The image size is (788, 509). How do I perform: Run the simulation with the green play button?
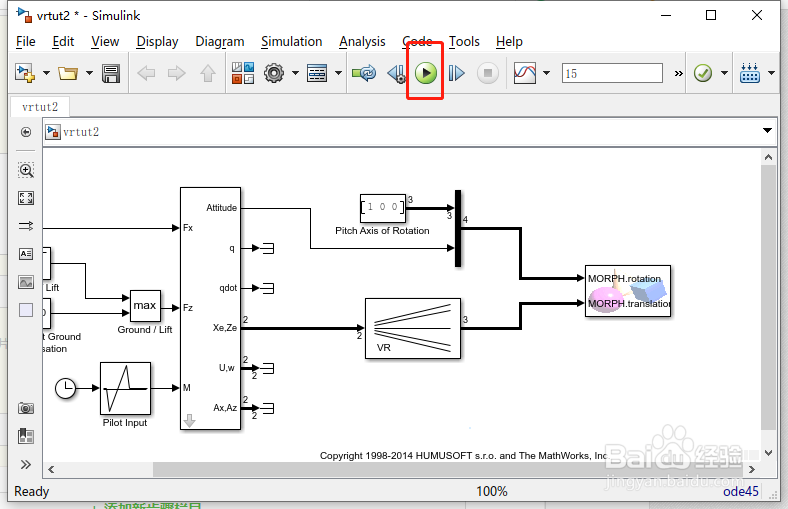pos(426,73)
